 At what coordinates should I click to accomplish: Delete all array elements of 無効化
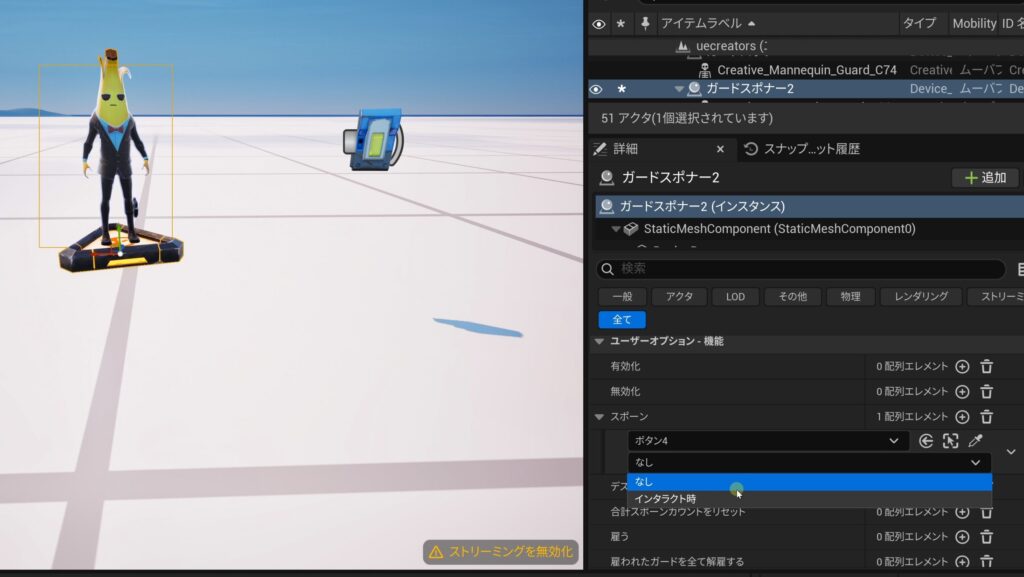[986, 392]
